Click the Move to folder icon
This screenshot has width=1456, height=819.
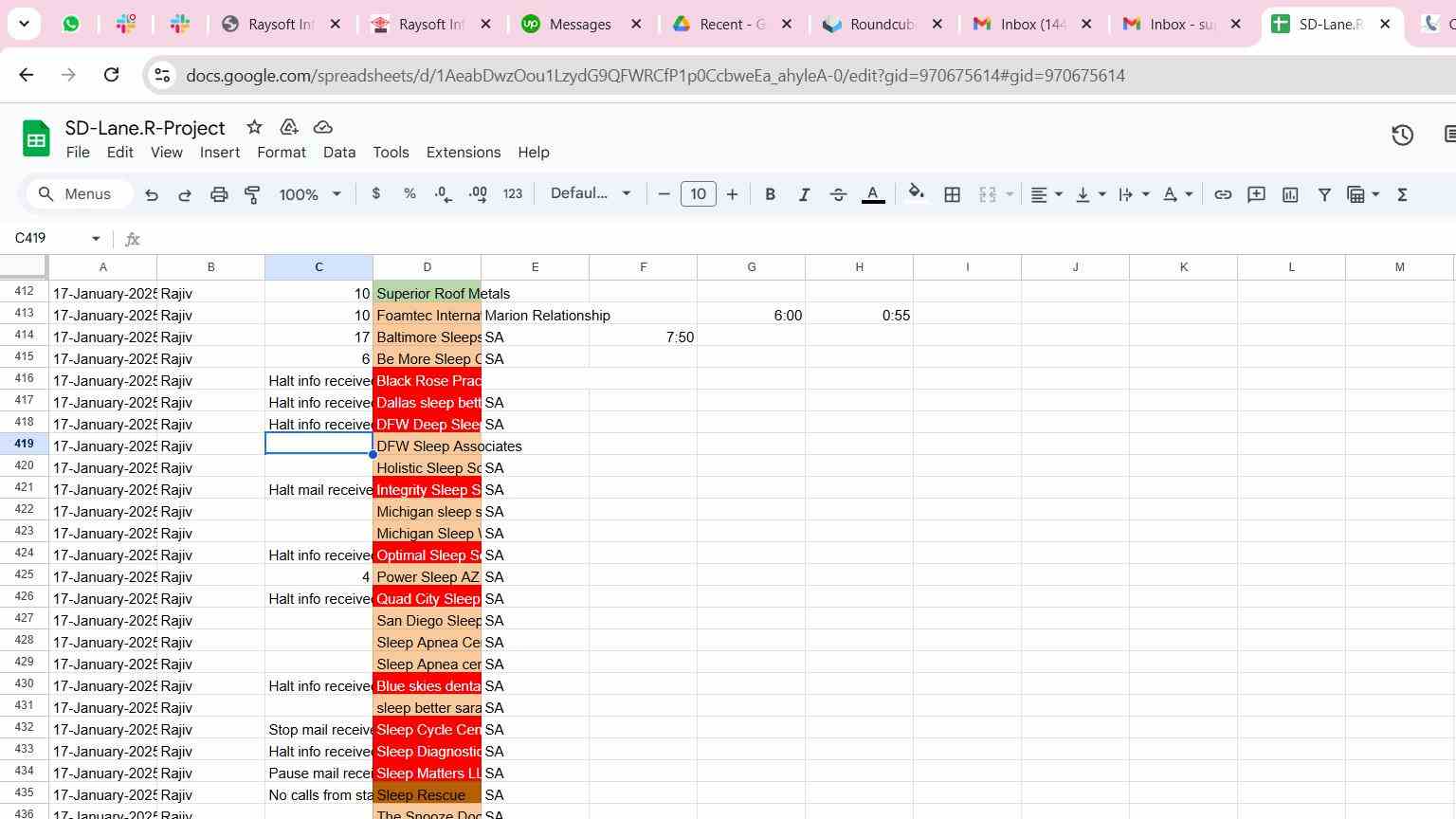tap(288, 127)
